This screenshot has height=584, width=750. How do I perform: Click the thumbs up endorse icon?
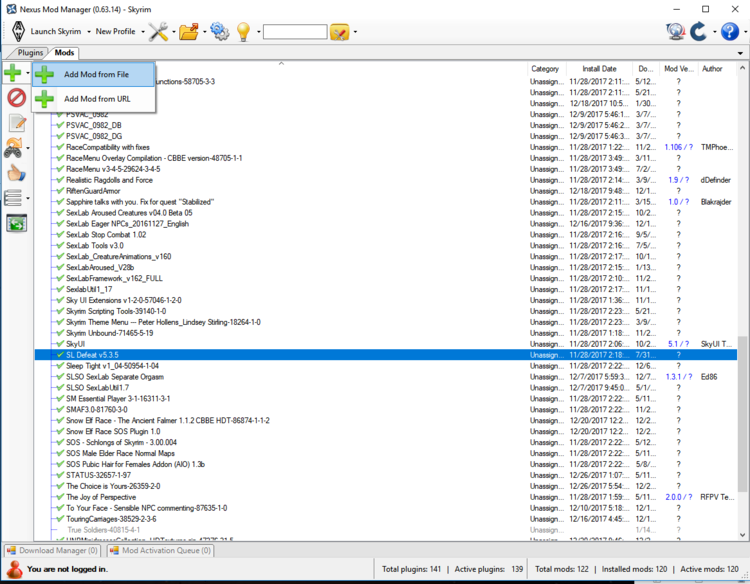[16, 173]
